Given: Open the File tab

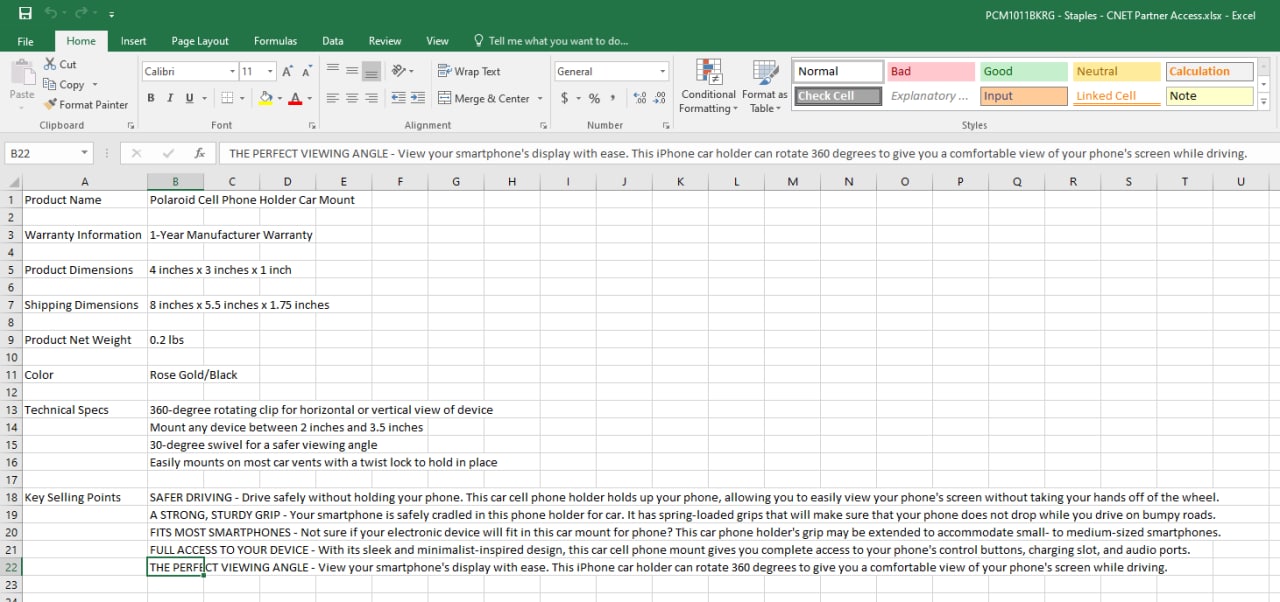Looking at the screenshot, I should tap(26, 41).
